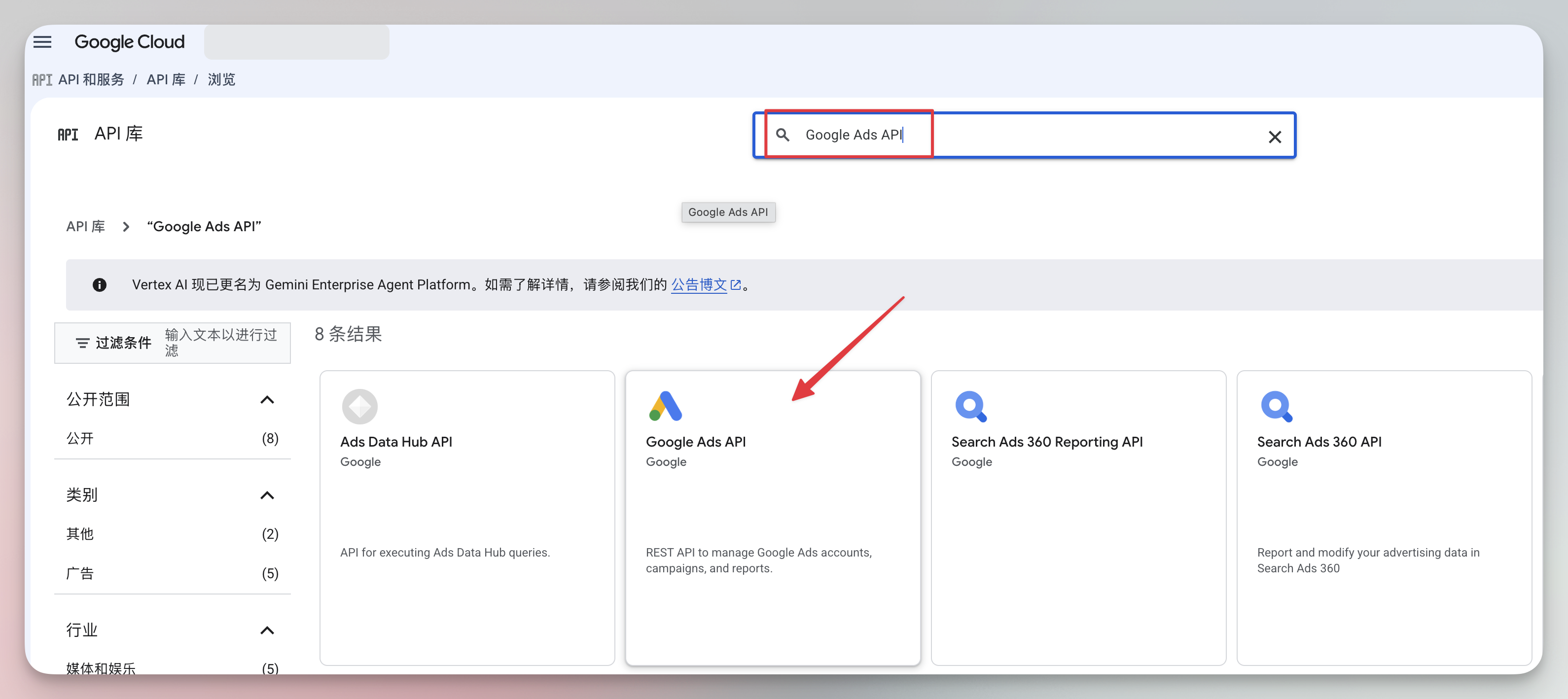Filter by category 广告 (5)
Screen dimensions: 1568x699
coord(172,573)
